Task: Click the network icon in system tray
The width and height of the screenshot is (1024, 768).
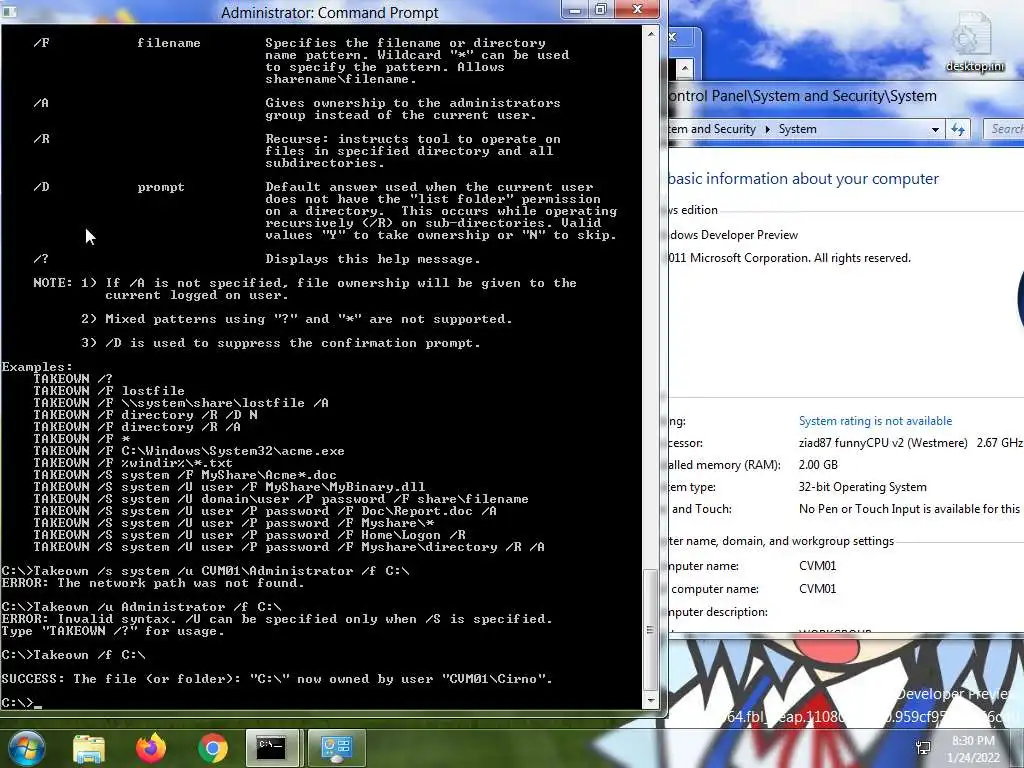Action: 923,748
